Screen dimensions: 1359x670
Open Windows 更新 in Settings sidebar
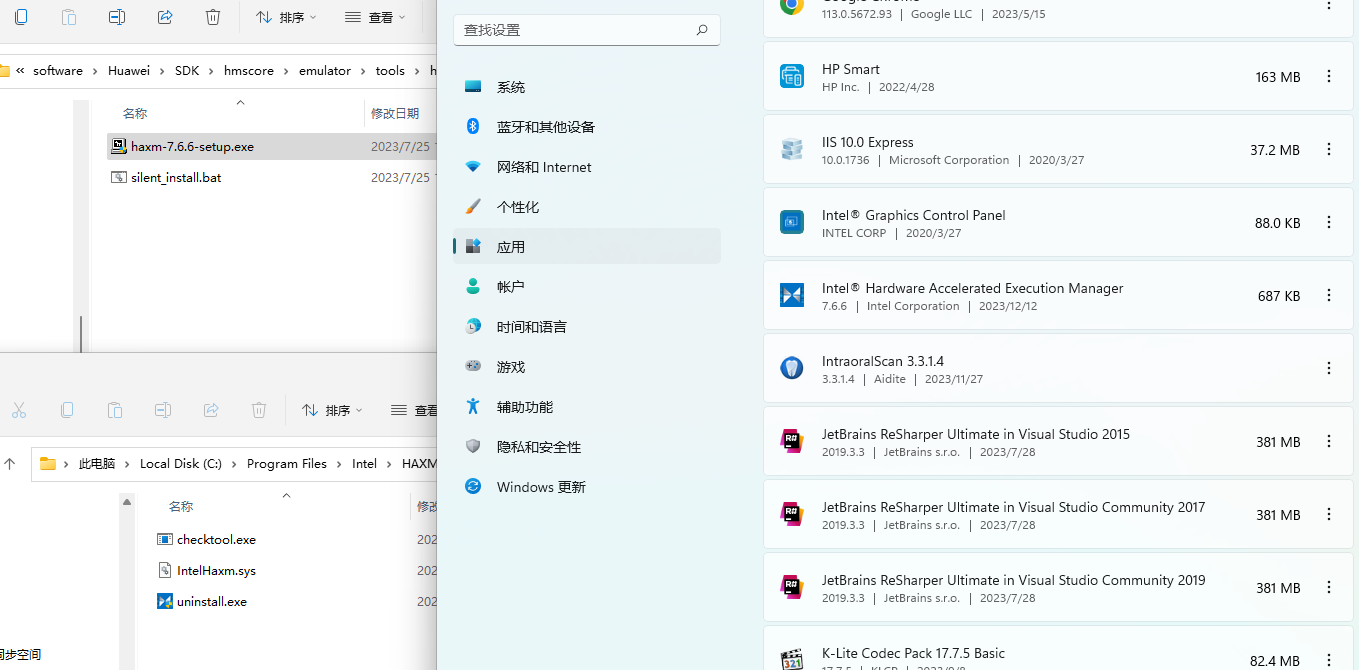pos(587,487)
